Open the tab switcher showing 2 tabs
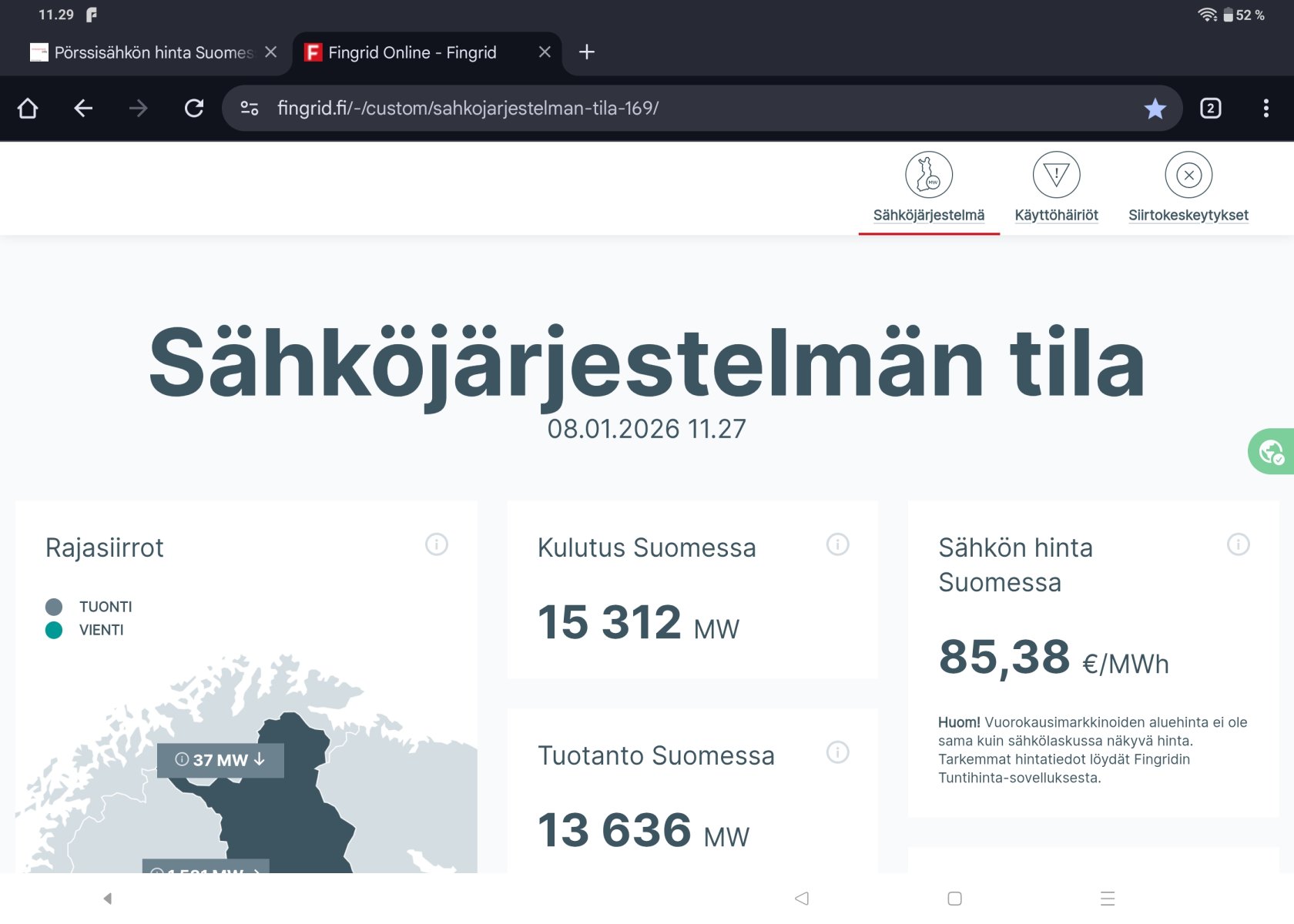1294x924 pixels. (1210, 109)
